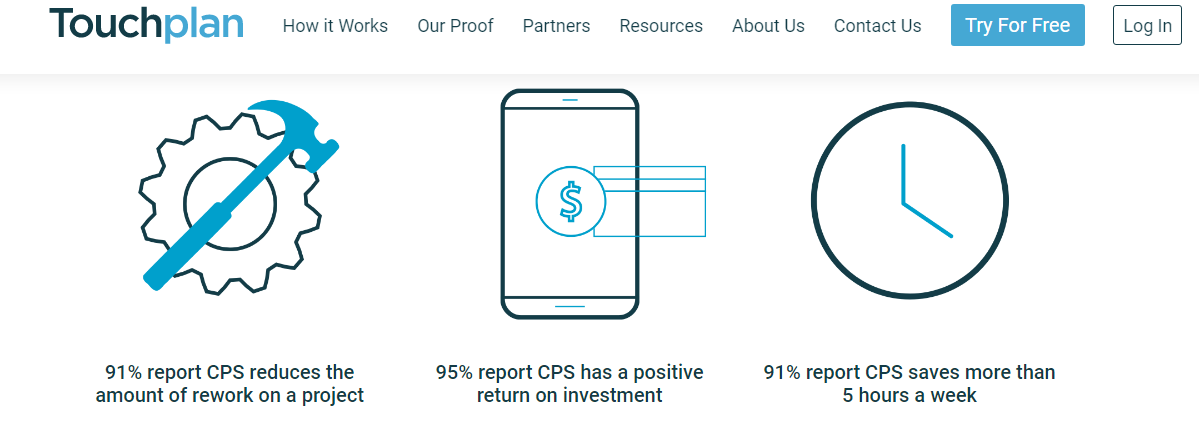Open the Partners nav item

coord(556,26)
